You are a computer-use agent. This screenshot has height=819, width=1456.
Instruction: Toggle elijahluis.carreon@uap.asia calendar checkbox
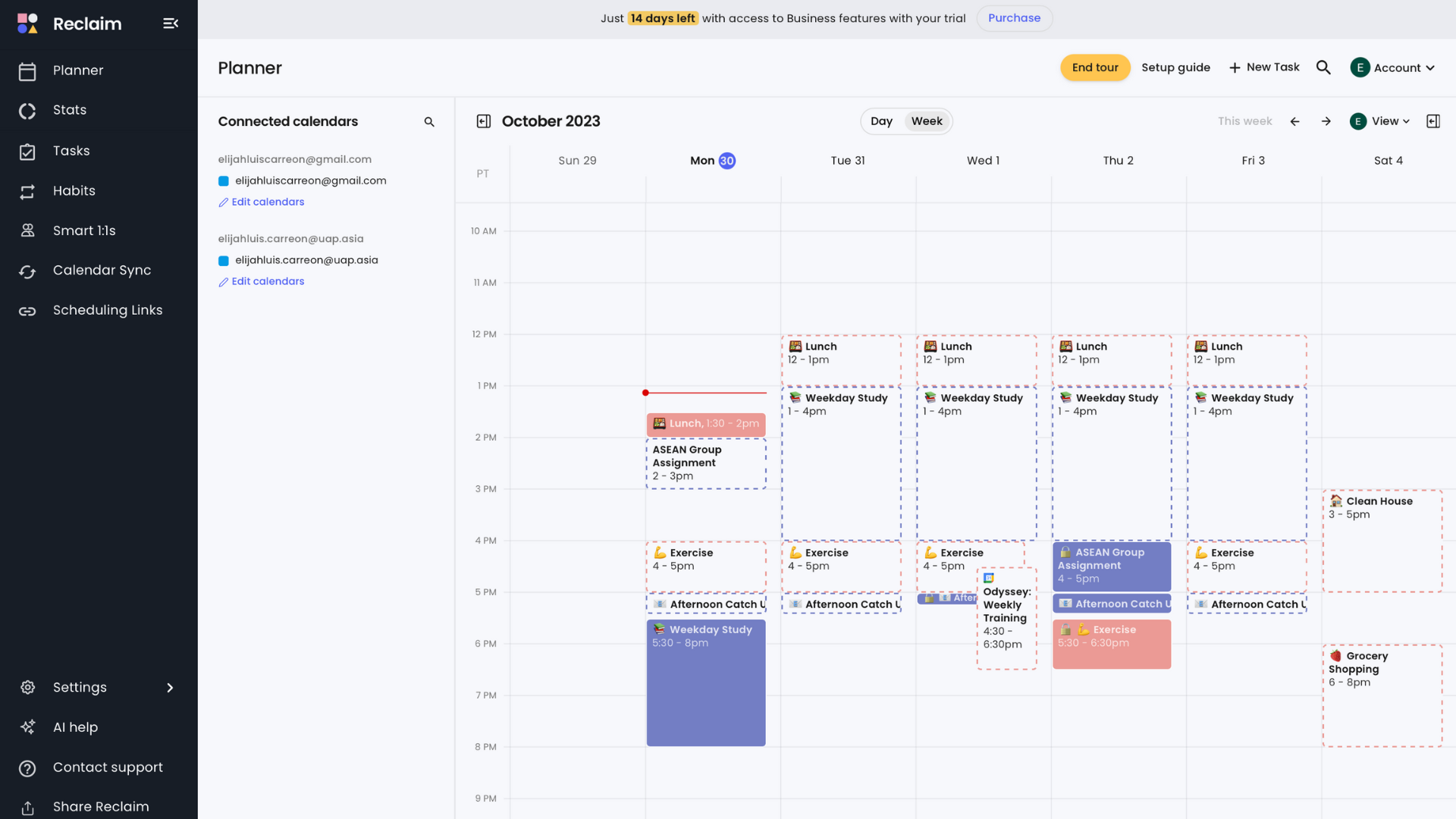[x=224, y=261]
